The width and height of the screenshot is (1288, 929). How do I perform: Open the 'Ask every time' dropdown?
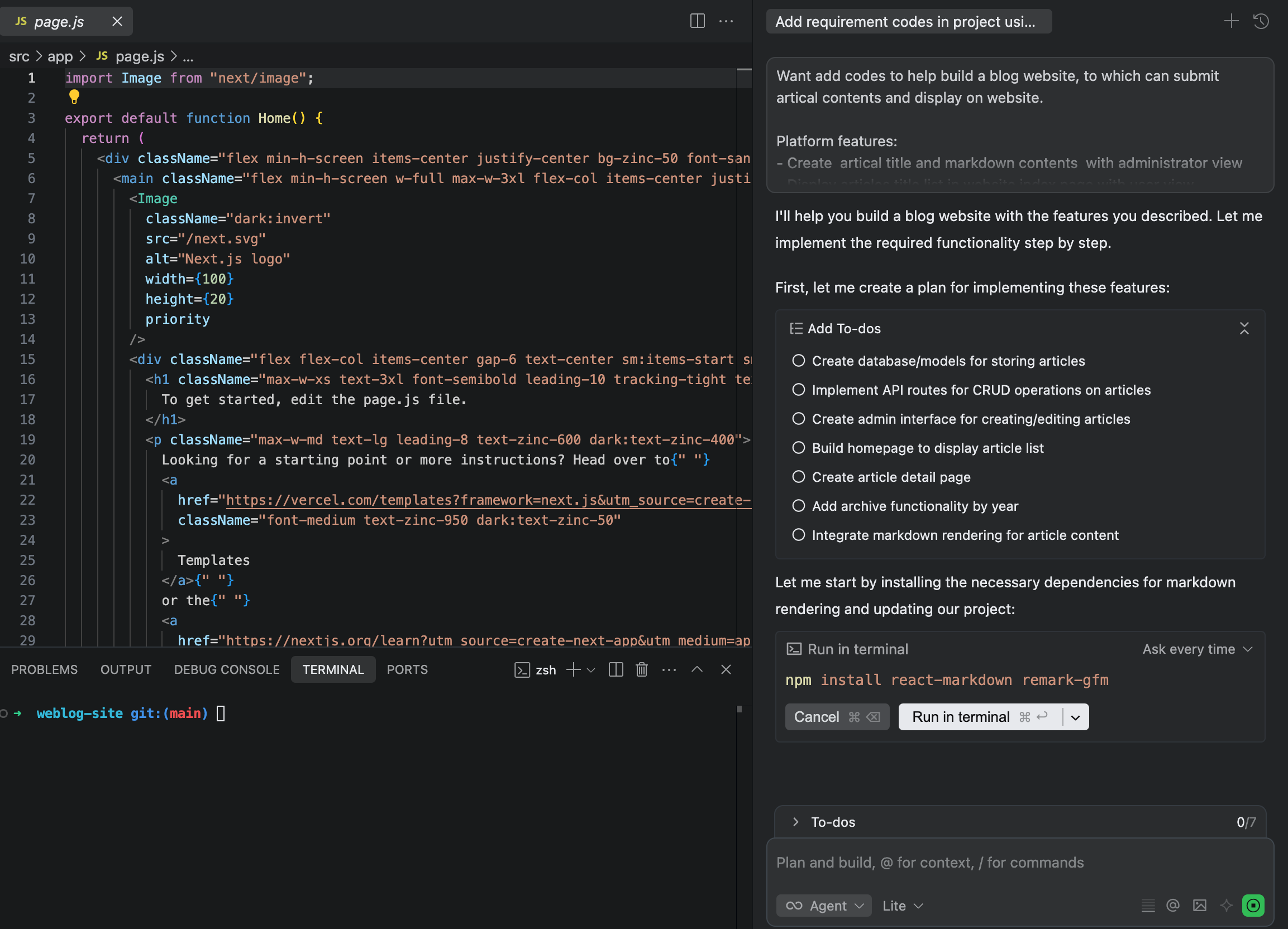tap(1197, 649)
